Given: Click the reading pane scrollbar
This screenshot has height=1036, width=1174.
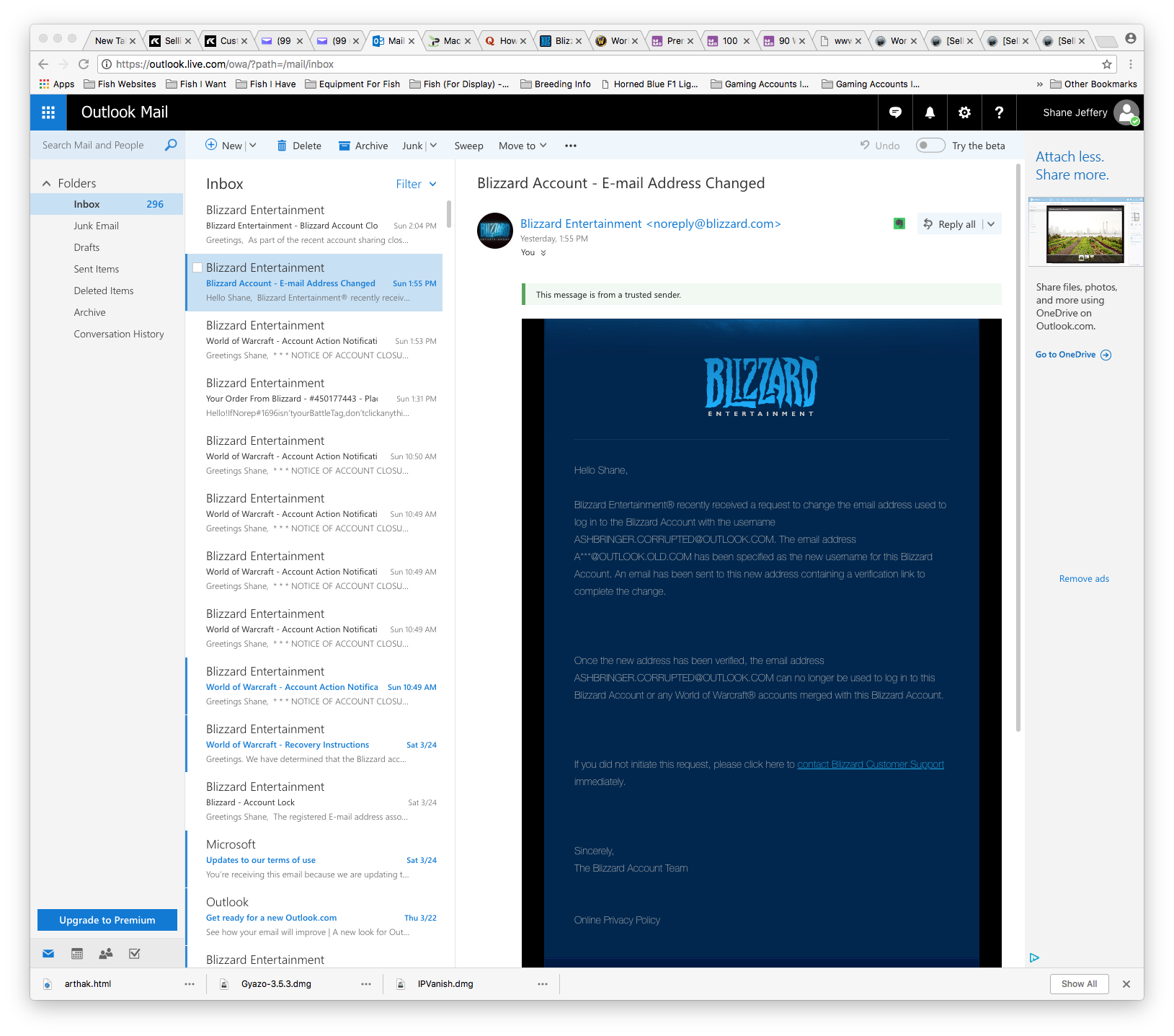Looking at the screenshot, I should pos(1018,447).
